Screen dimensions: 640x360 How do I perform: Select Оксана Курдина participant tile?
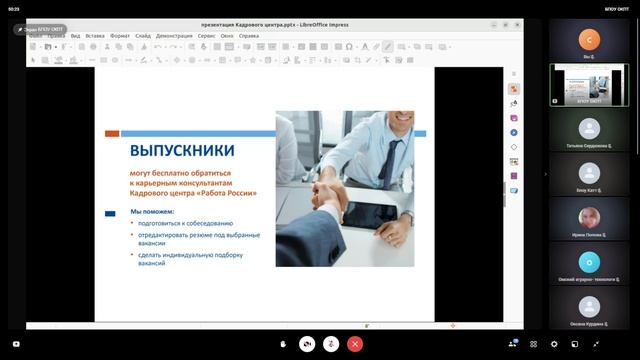coord(589,308)
